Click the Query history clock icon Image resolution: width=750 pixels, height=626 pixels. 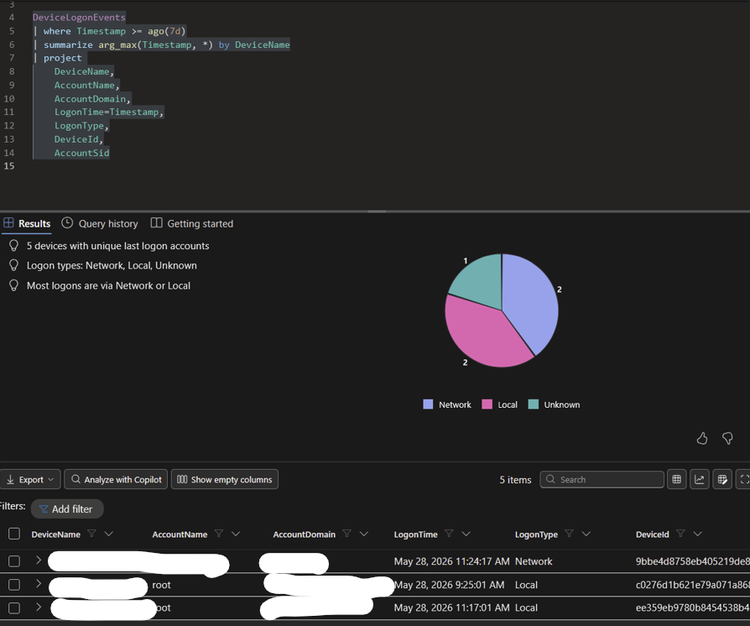pyautogui.click(x=67, y=223)
